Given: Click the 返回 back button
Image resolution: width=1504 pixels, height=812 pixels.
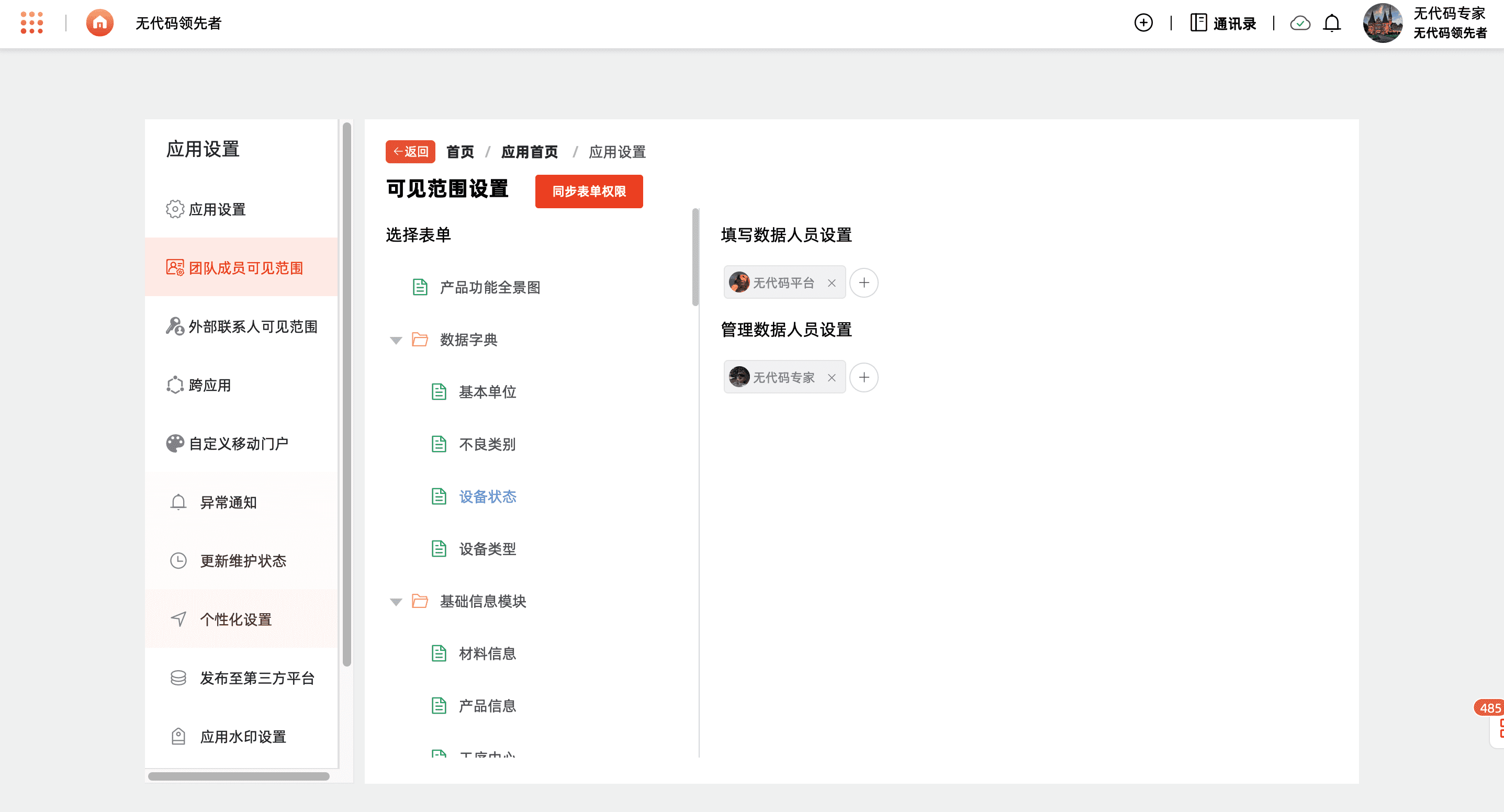Looking at the screenshot, I should click(x=410, y=152).
